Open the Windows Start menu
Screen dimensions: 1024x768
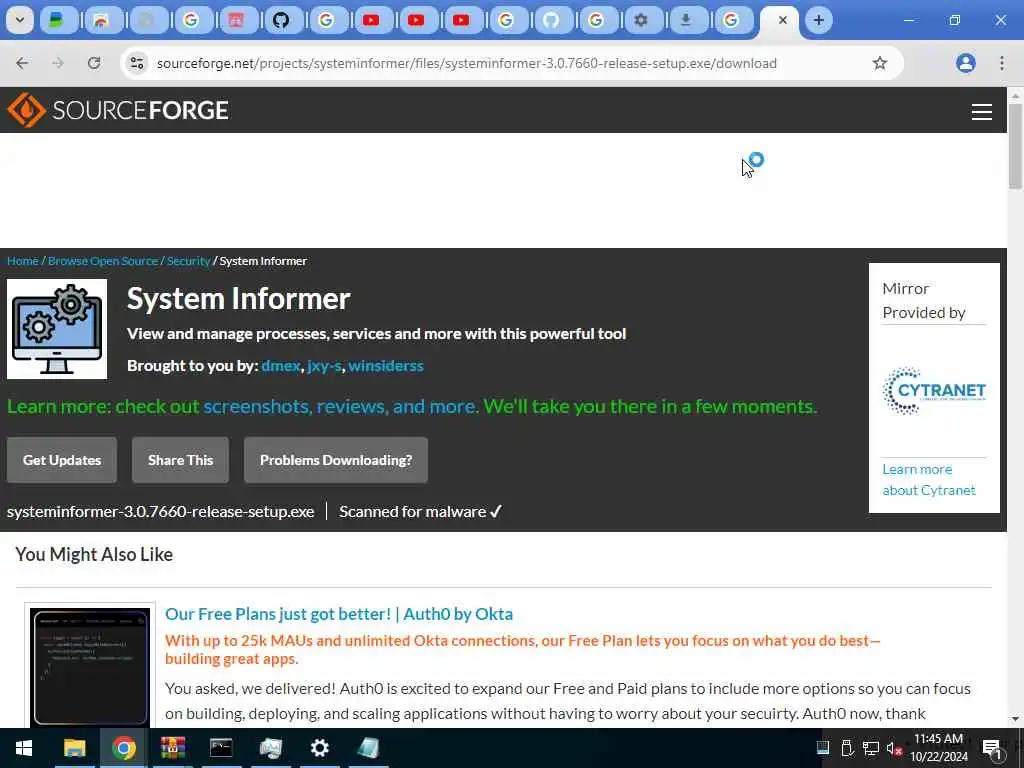click(x=24, y=748)
